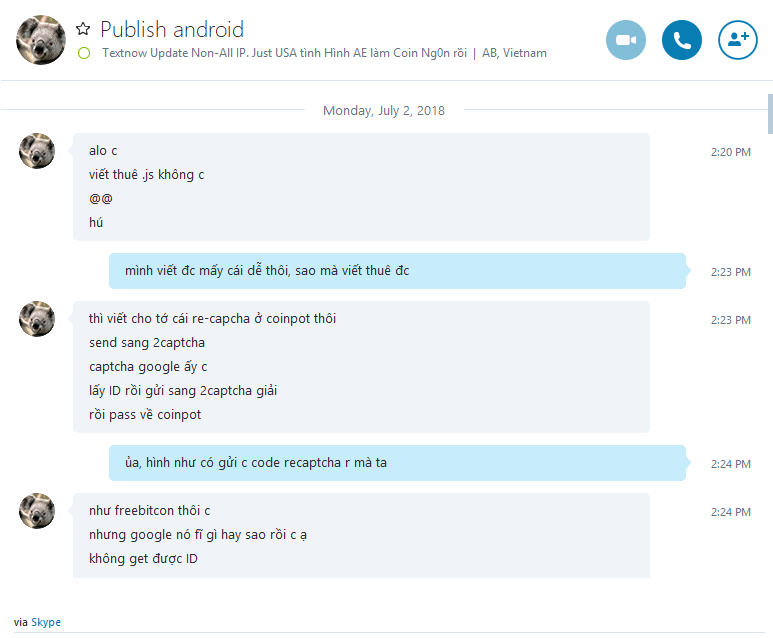The height and width of the screenshot is (638, 773).
Task: Select the 'không get được ID' message line
Action: 143,559
